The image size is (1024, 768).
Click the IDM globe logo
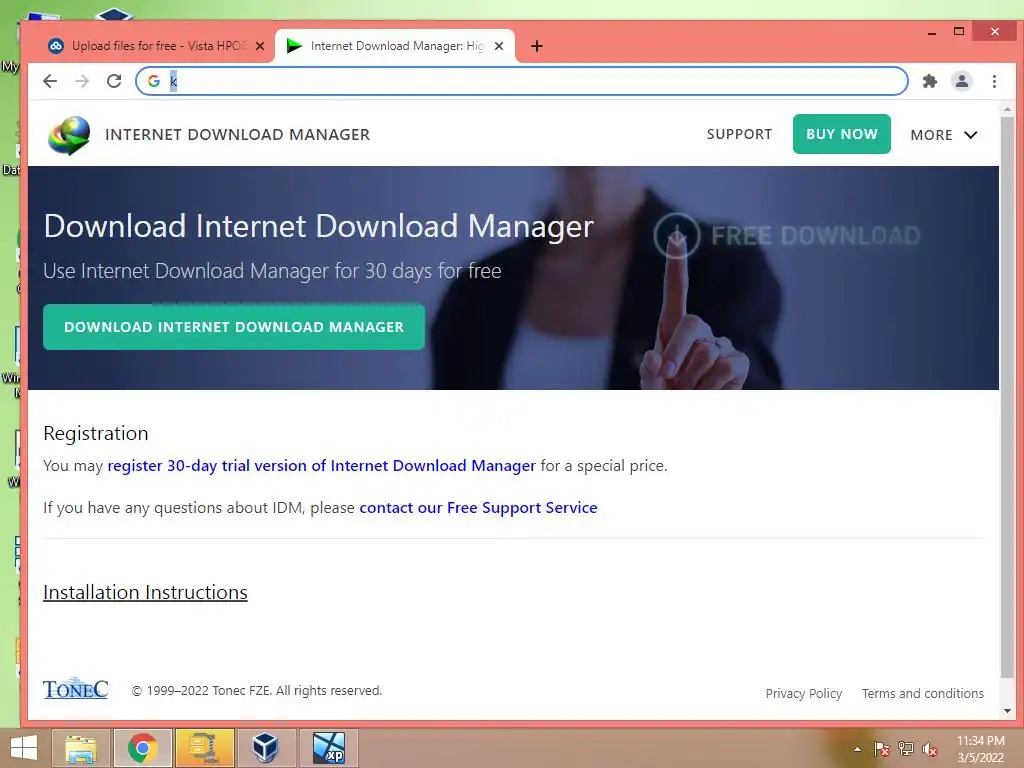pos(69,135)
